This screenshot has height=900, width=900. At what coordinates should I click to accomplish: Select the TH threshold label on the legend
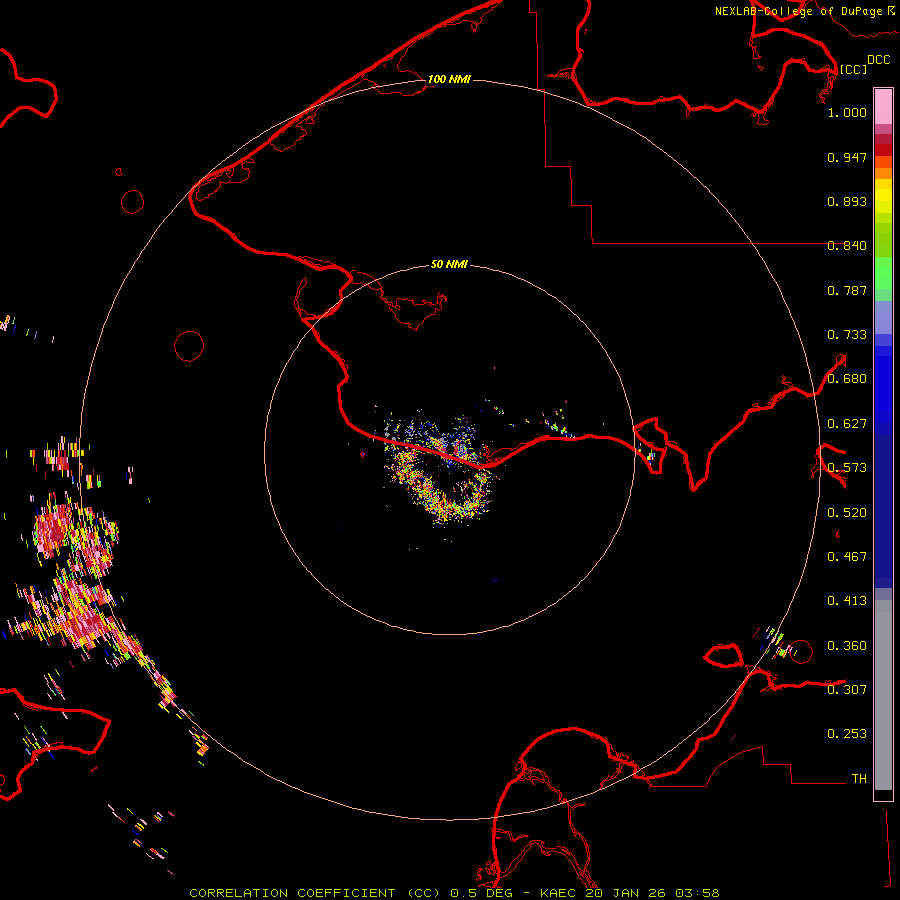point(858,778)
